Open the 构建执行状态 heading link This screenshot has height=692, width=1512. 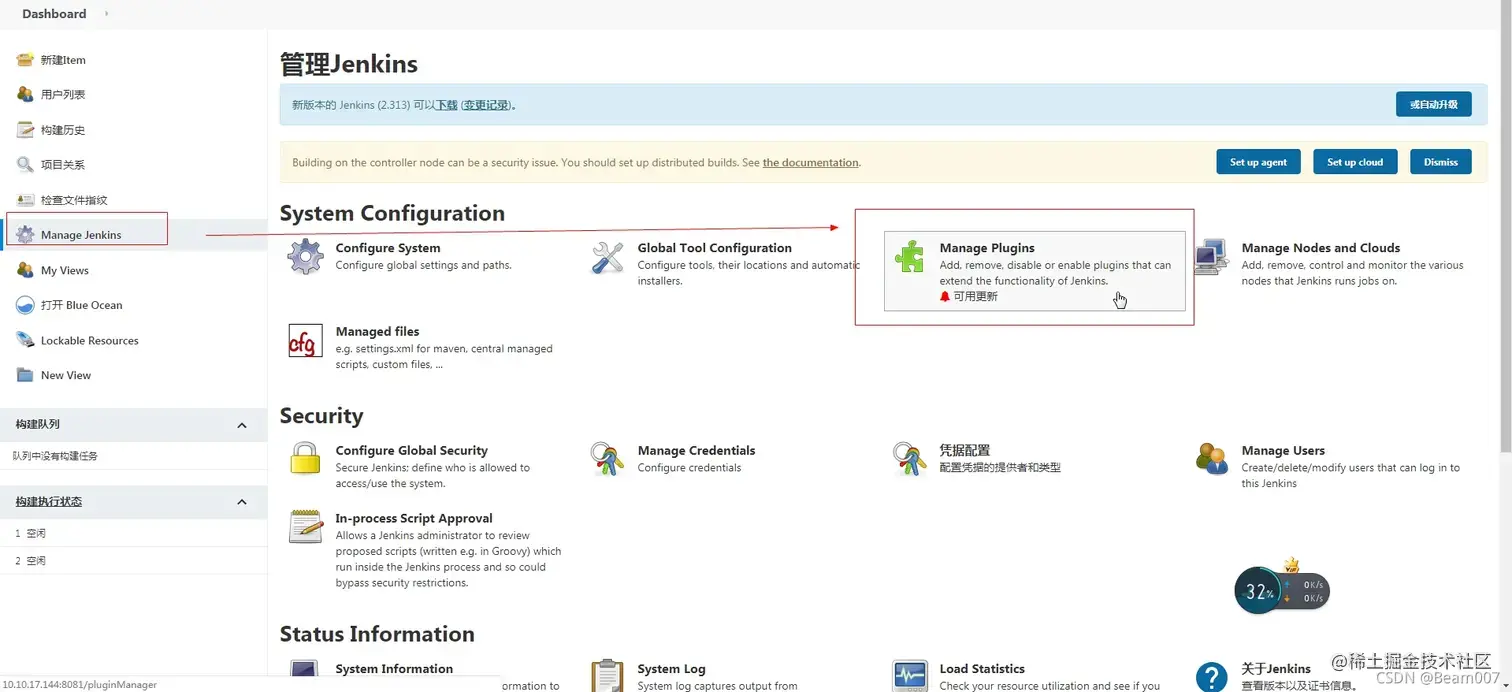(x=49, y=502)
